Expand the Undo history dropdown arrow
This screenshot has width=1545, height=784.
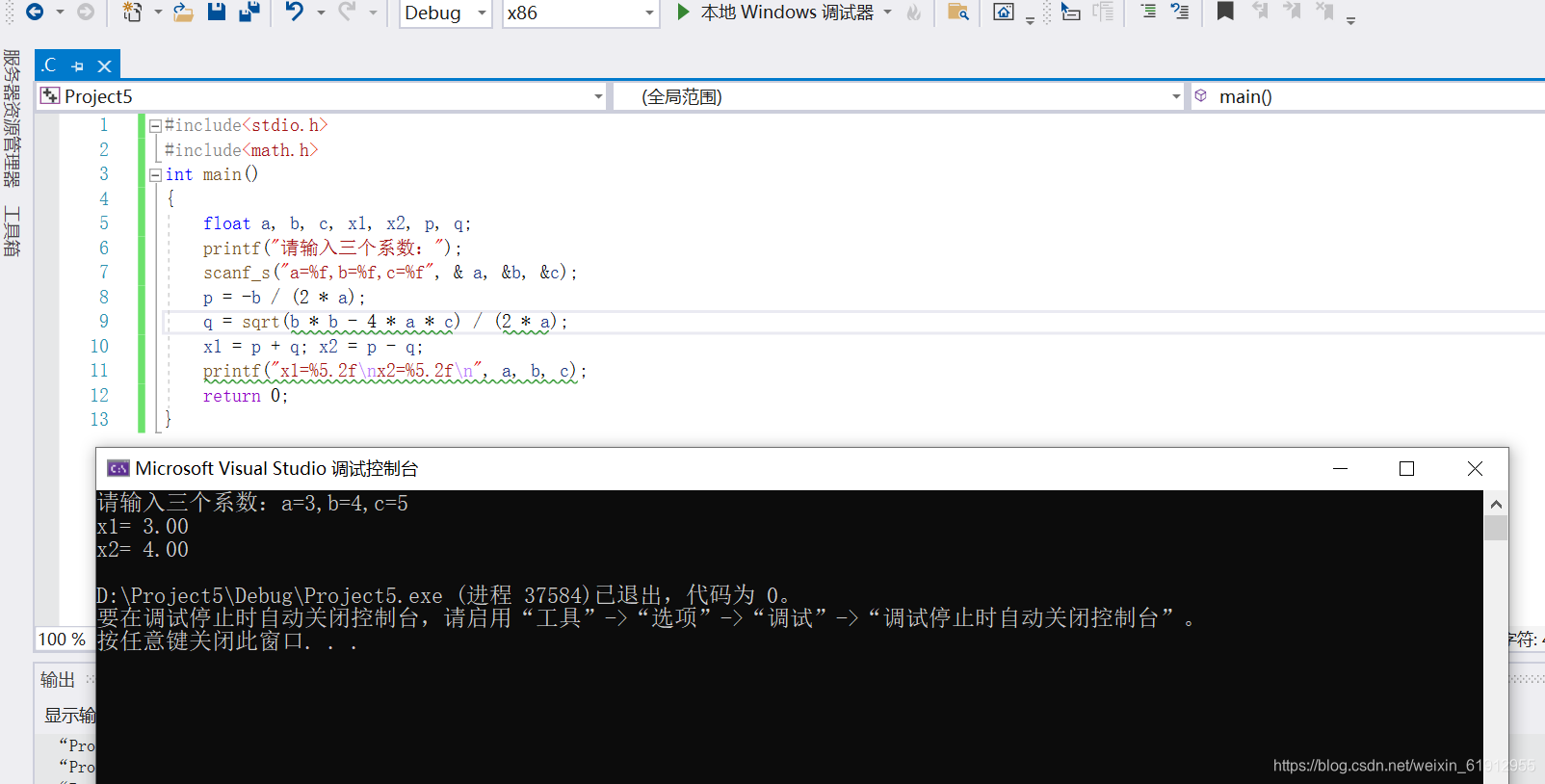click(x=321, y=13)
